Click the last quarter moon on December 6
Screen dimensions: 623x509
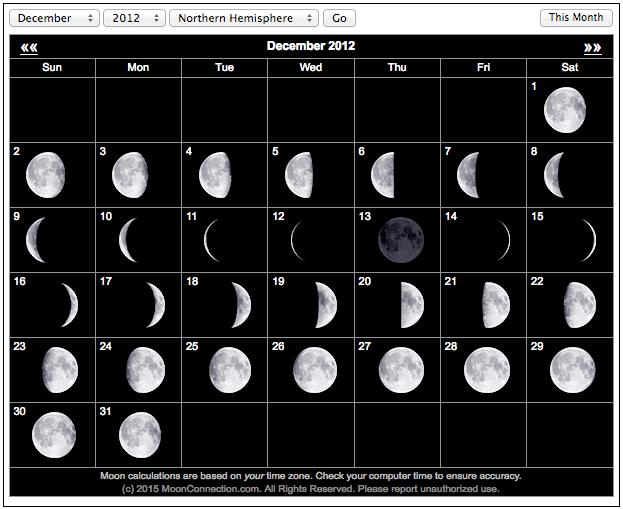tap(383, 175)
